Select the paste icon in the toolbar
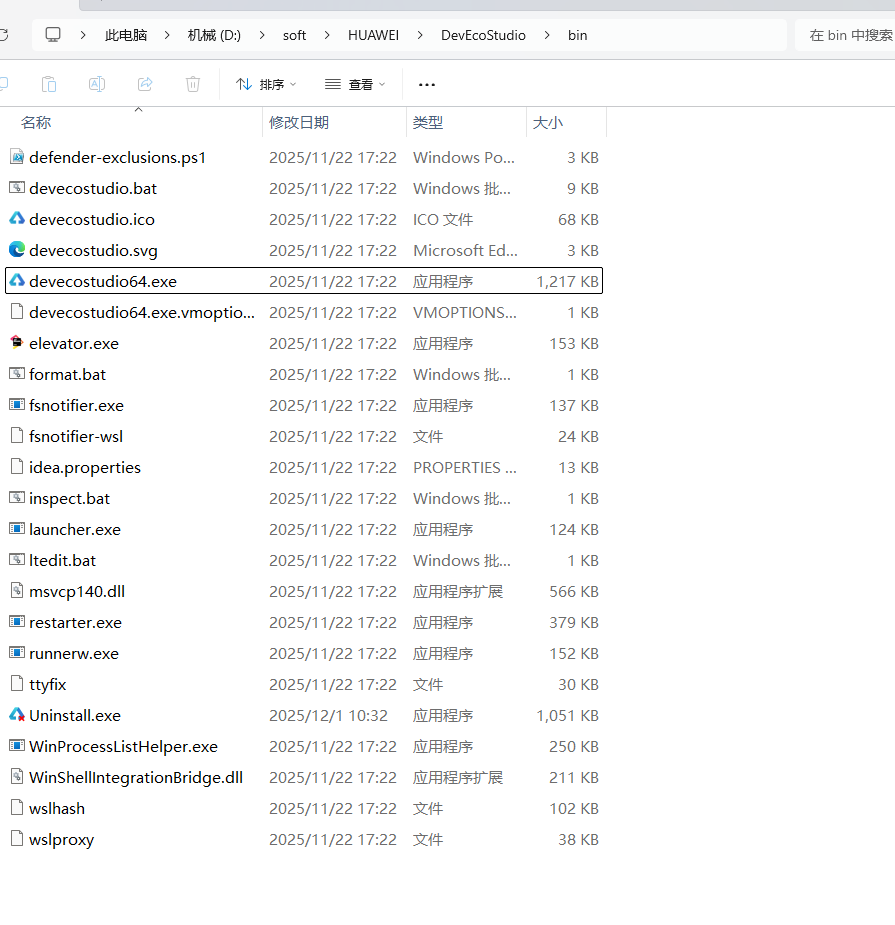Screen dimensions: 895x925 click(x=48, y=84)
